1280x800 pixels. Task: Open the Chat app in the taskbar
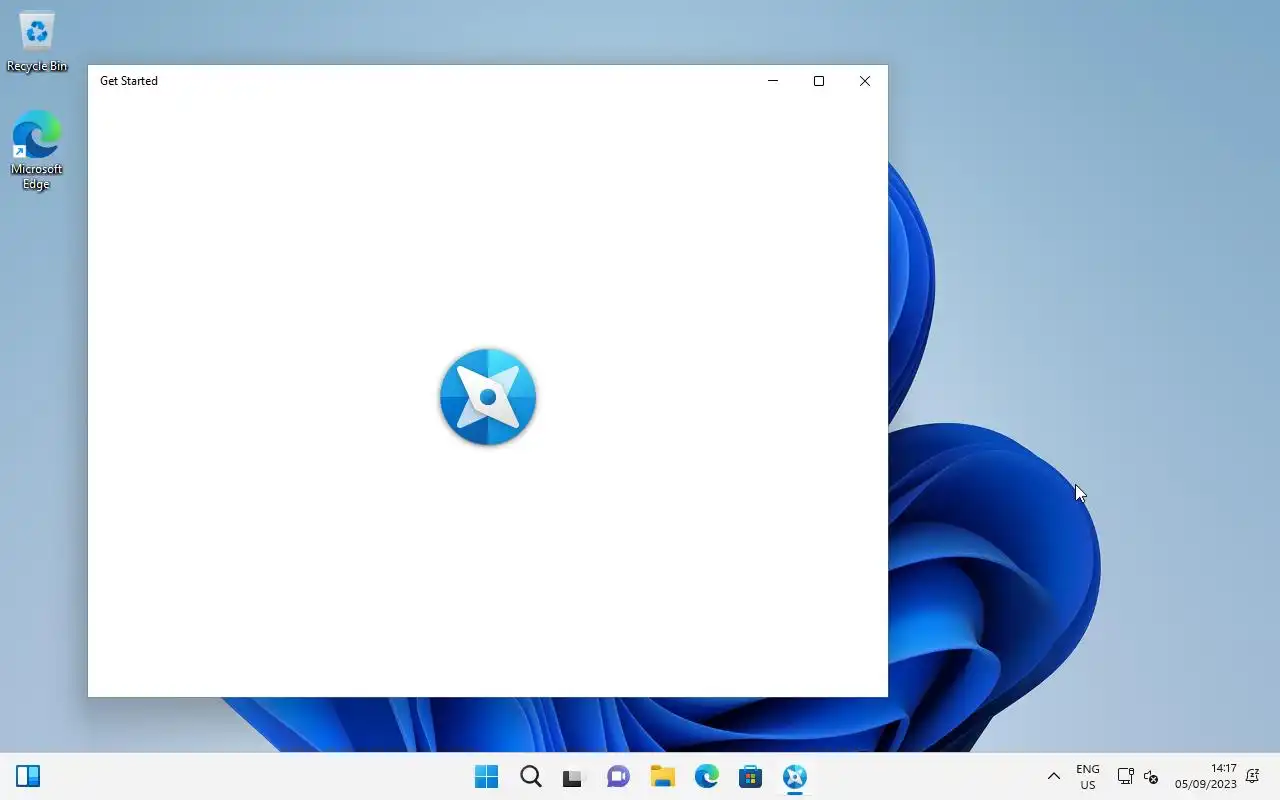[x=618, y=776]
